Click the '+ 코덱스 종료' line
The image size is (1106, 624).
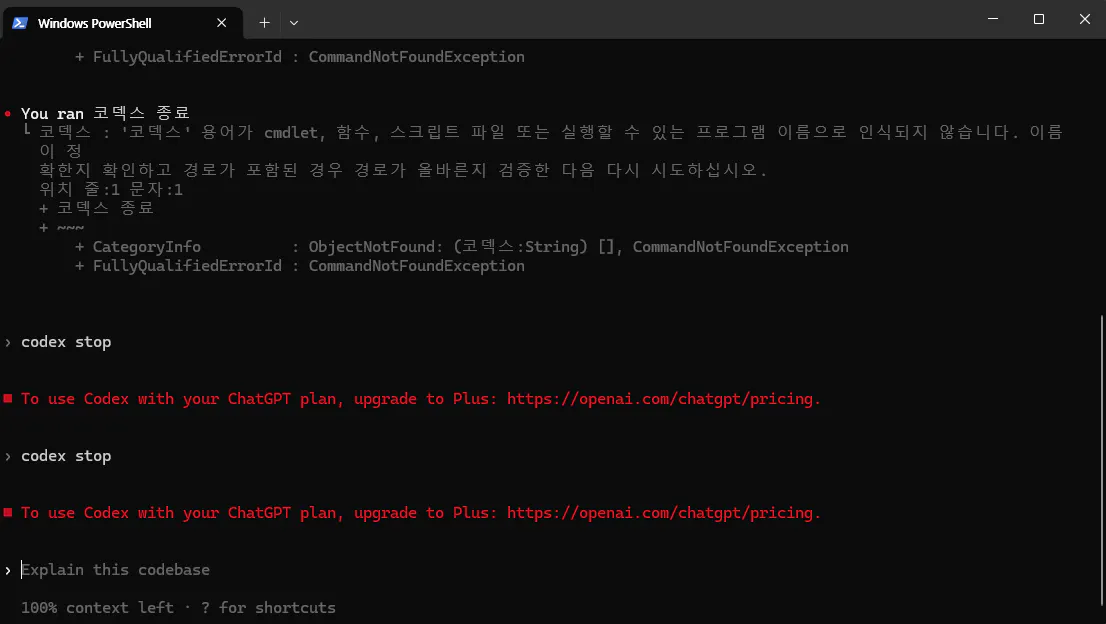(x=97, y=209)
